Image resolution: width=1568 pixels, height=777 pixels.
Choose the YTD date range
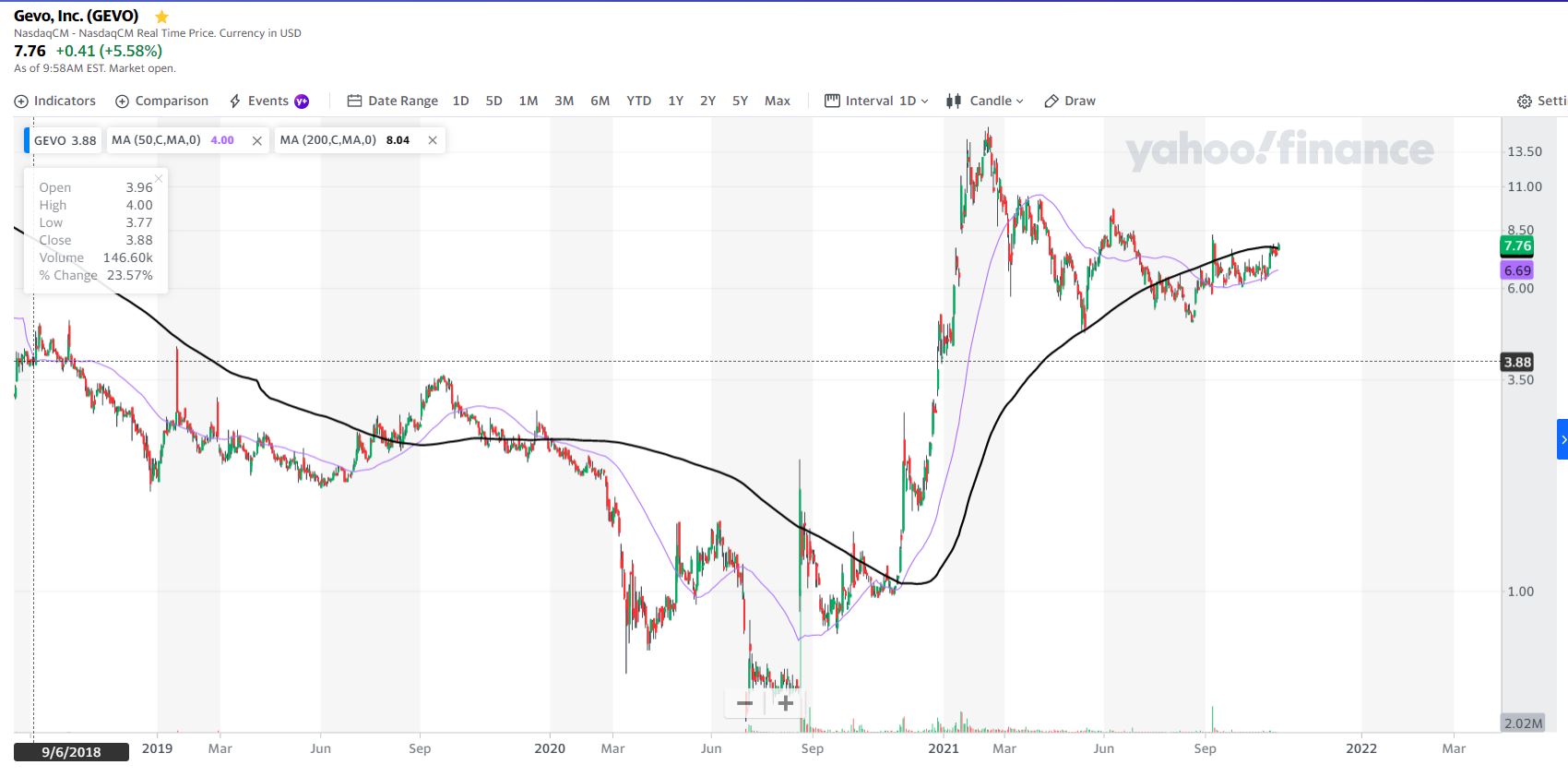coord(639,102)
